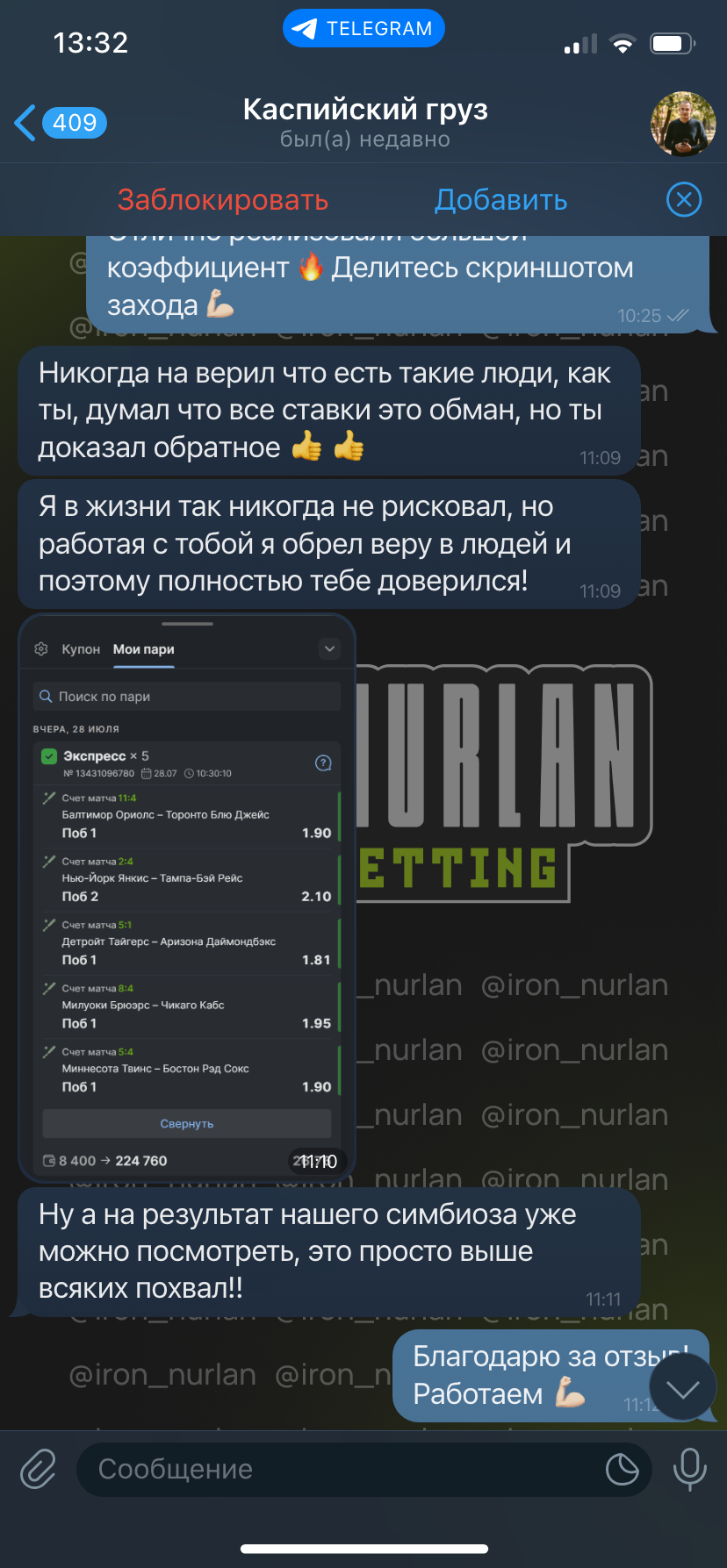The height and width of the screenshot is (1568, 727).
Task: Tap the Заблокировать button
Action: 223,200
